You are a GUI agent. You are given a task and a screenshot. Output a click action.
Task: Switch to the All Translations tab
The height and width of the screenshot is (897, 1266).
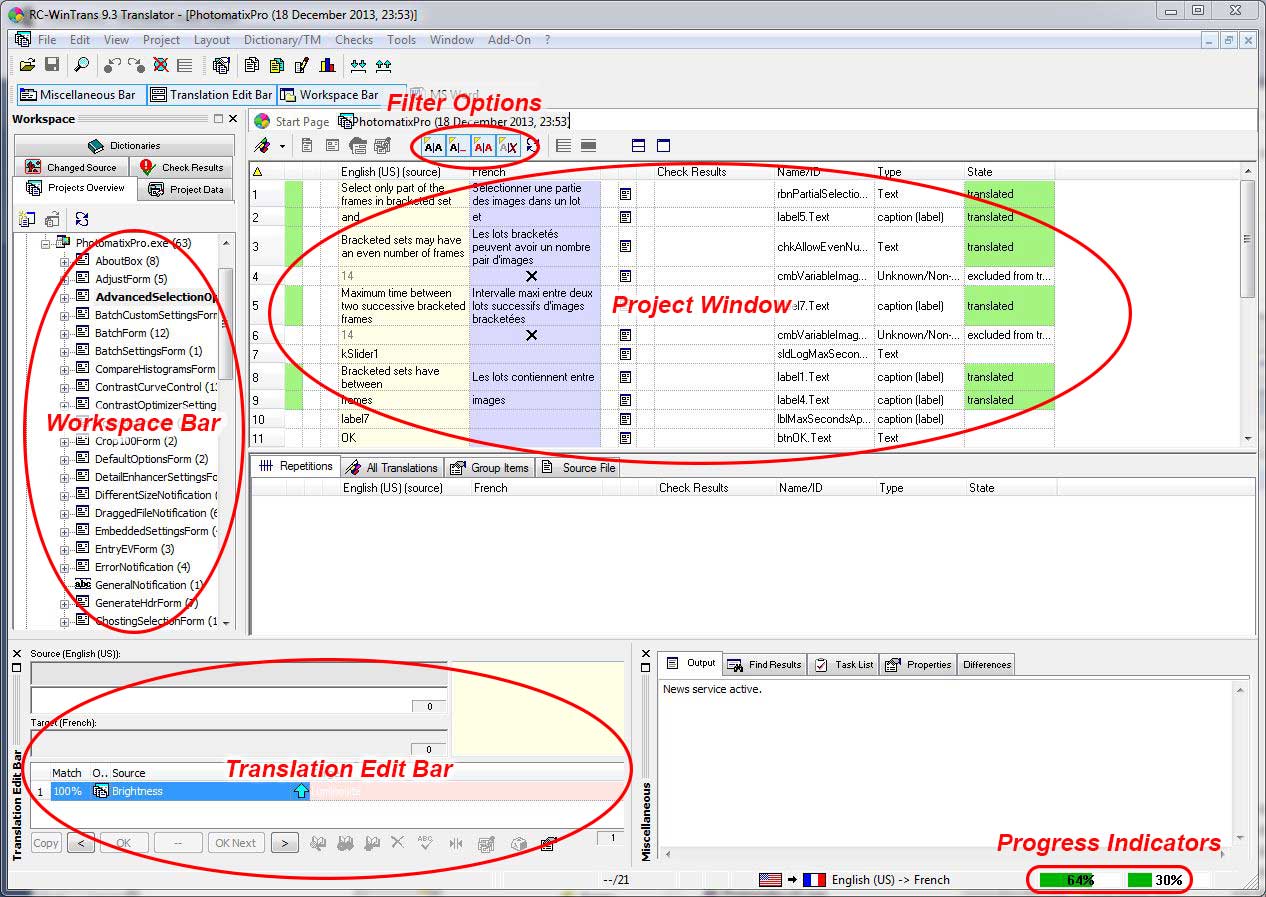391,467
